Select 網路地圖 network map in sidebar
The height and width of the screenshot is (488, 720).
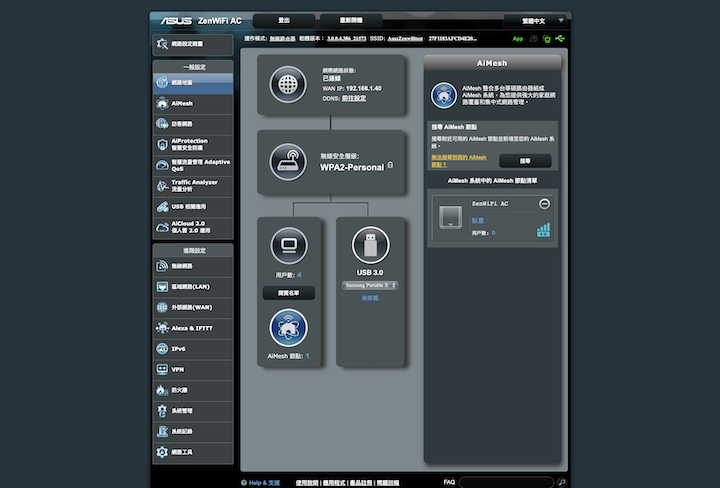point(193,83)
